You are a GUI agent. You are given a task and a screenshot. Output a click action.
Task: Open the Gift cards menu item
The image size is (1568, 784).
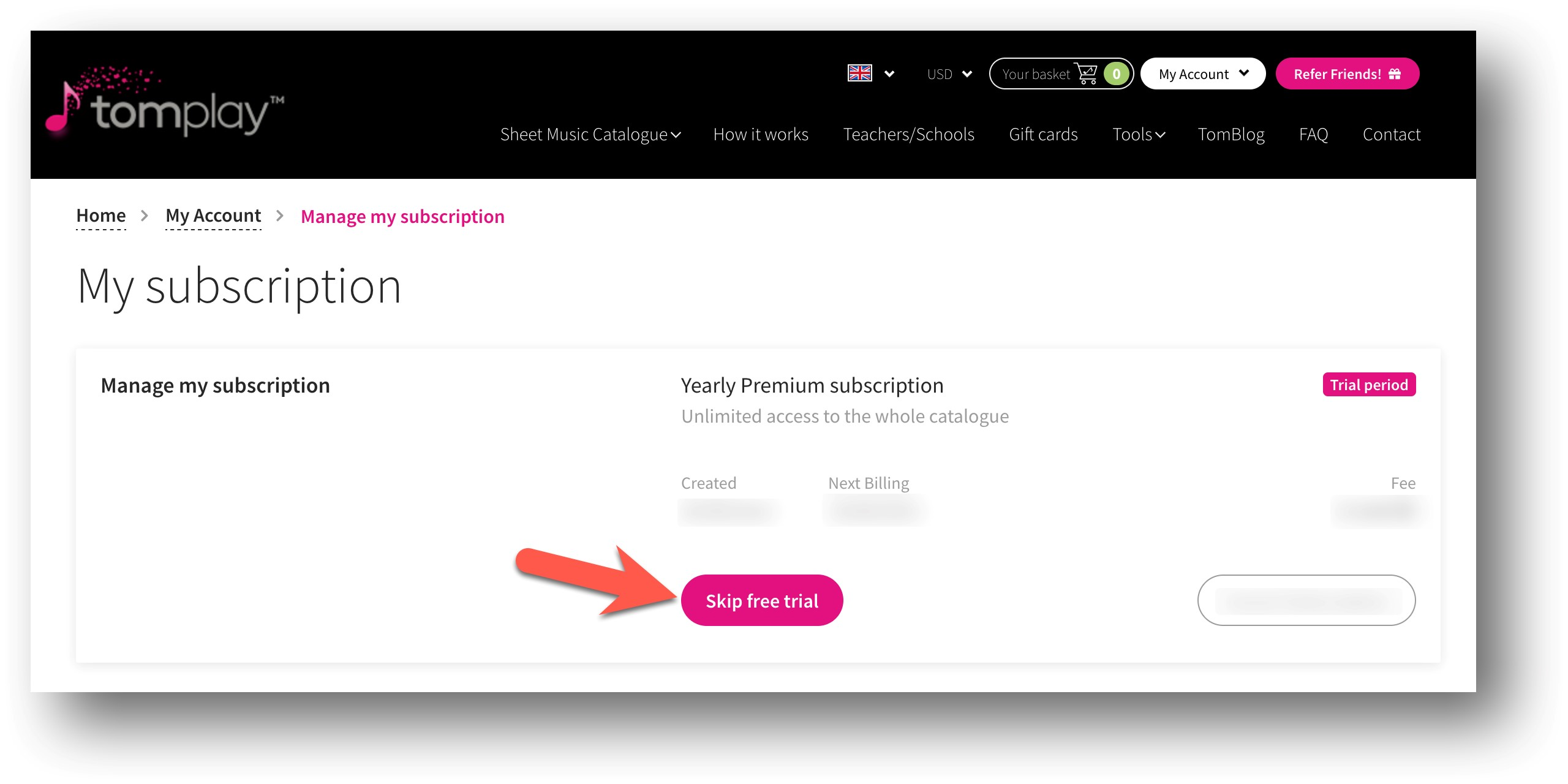[1043, 134]
